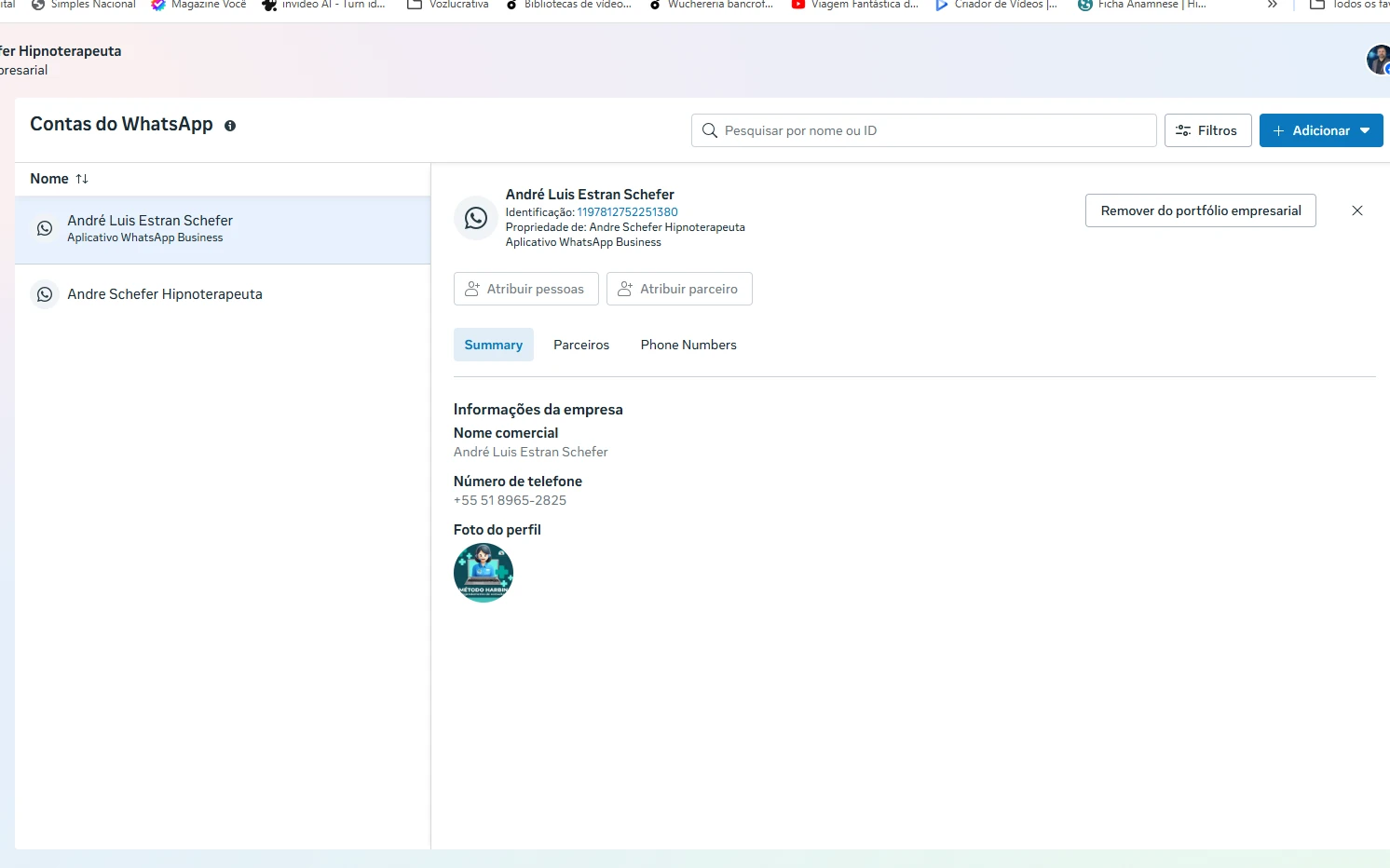Click the person-plus icon on Atribuir parceiro

pyautogui.click(x=624, y=289)
